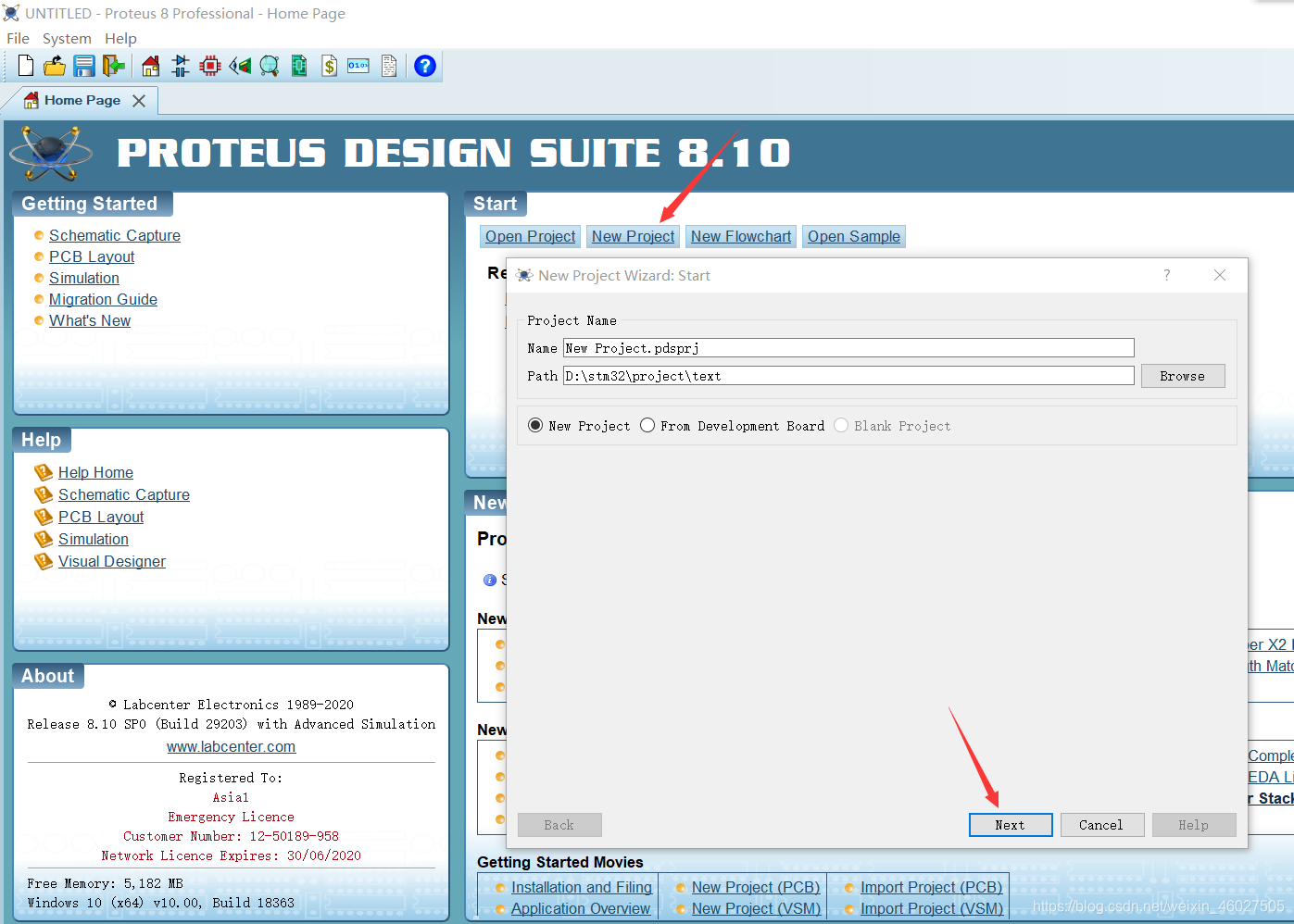This screenshot has width=1294, height=924.
Task: Select the Blank Project radio option
Action: [841, 425]
